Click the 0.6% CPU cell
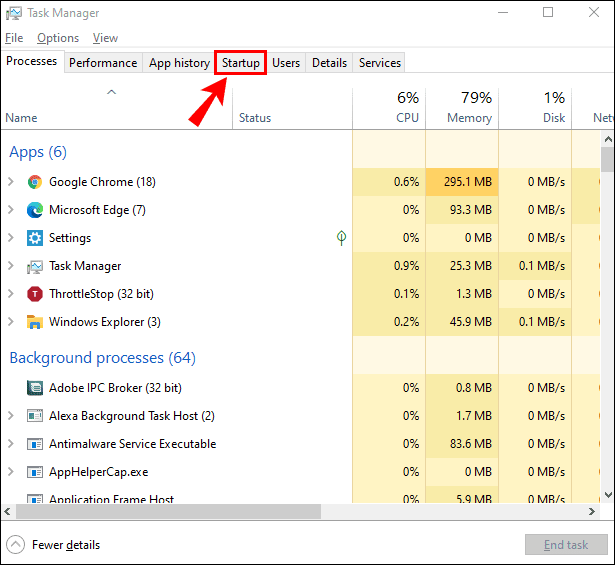615x565 pixels. coord(389,182)
